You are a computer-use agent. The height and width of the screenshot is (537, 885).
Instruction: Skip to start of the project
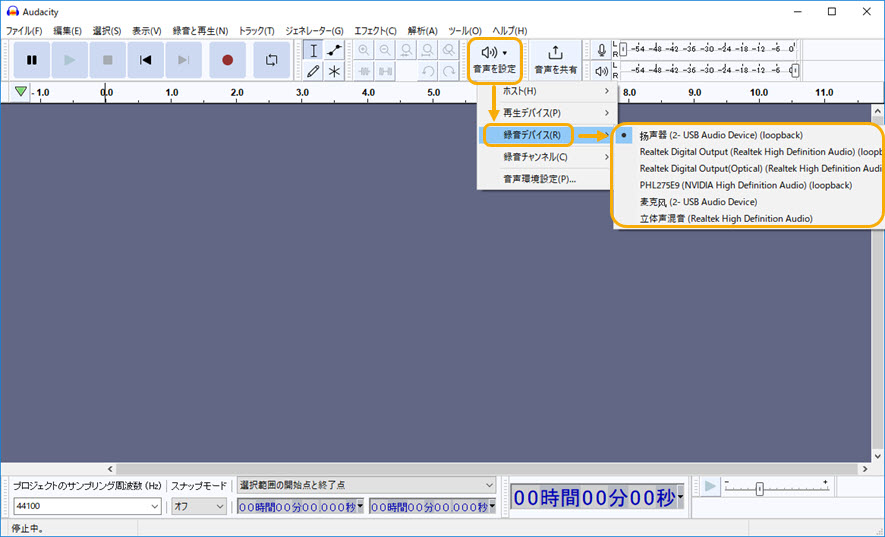(145, 60)
